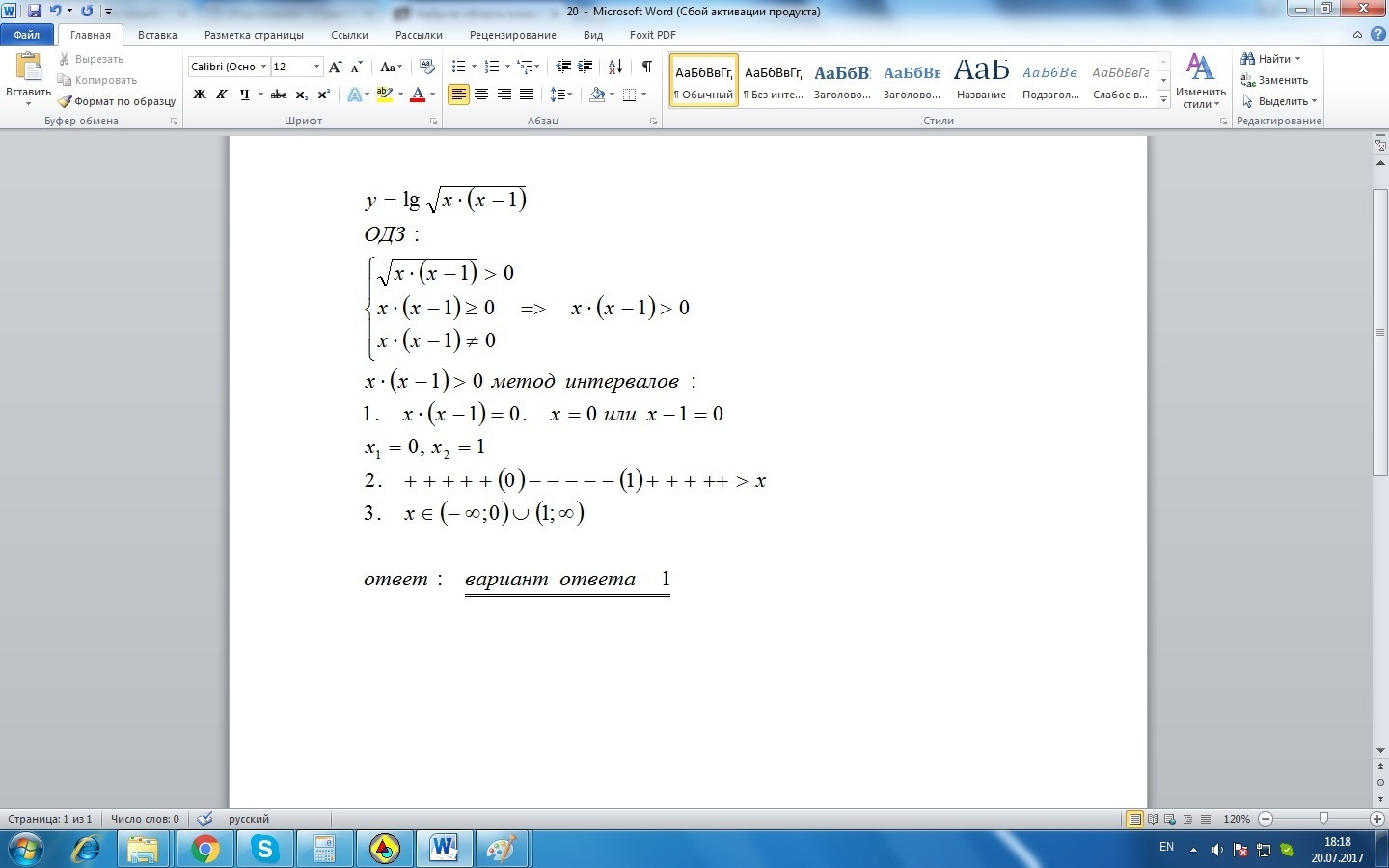Image resolution: width=1389 pixels, height=868 pixels.
Task: Redo the last action
Action: [87, 11]
